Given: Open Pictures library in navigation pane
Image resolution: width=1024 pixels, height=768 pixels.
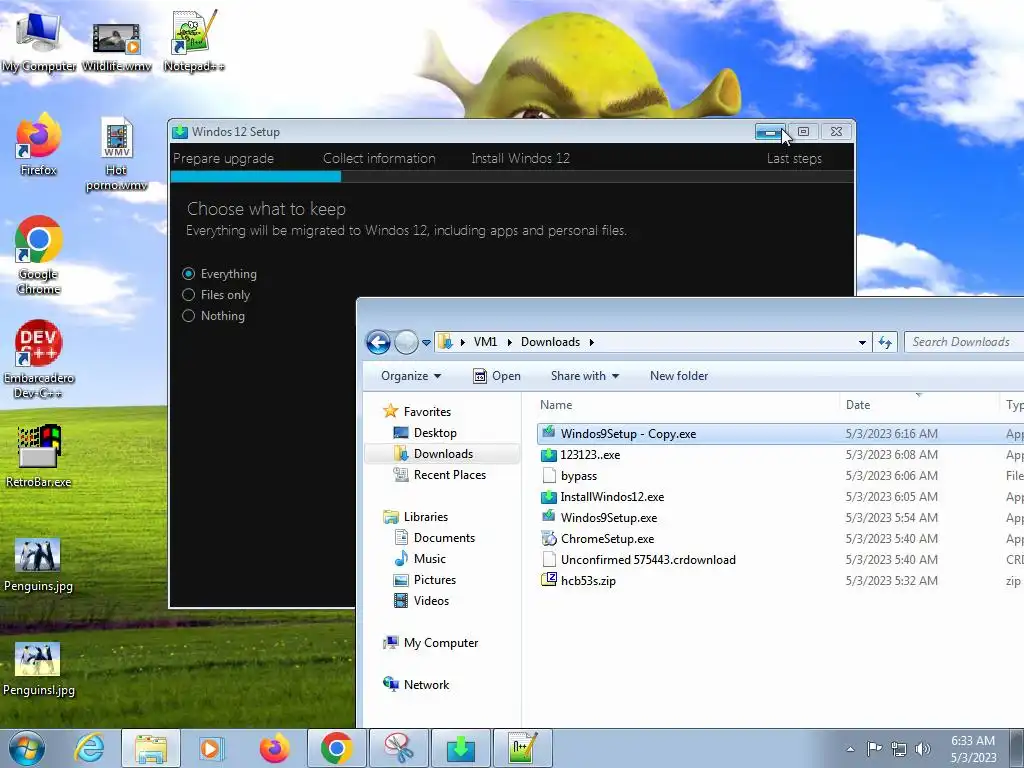Looking at the screenshot, I should pos(425,579).
